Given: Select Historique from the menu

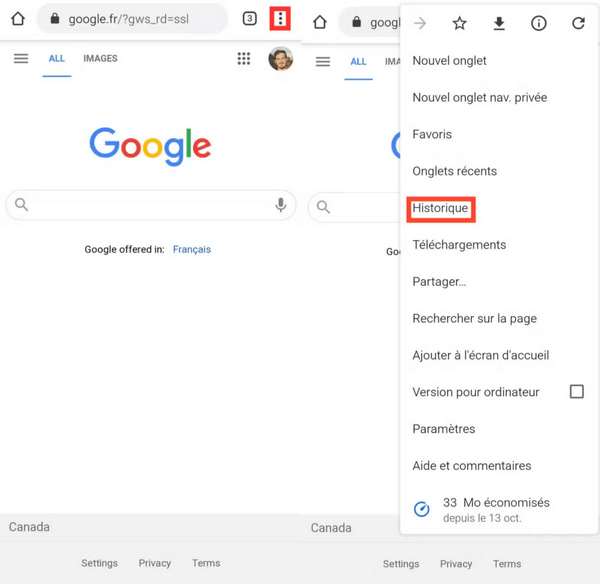Looking at the screenshot, I should point(441,208).
